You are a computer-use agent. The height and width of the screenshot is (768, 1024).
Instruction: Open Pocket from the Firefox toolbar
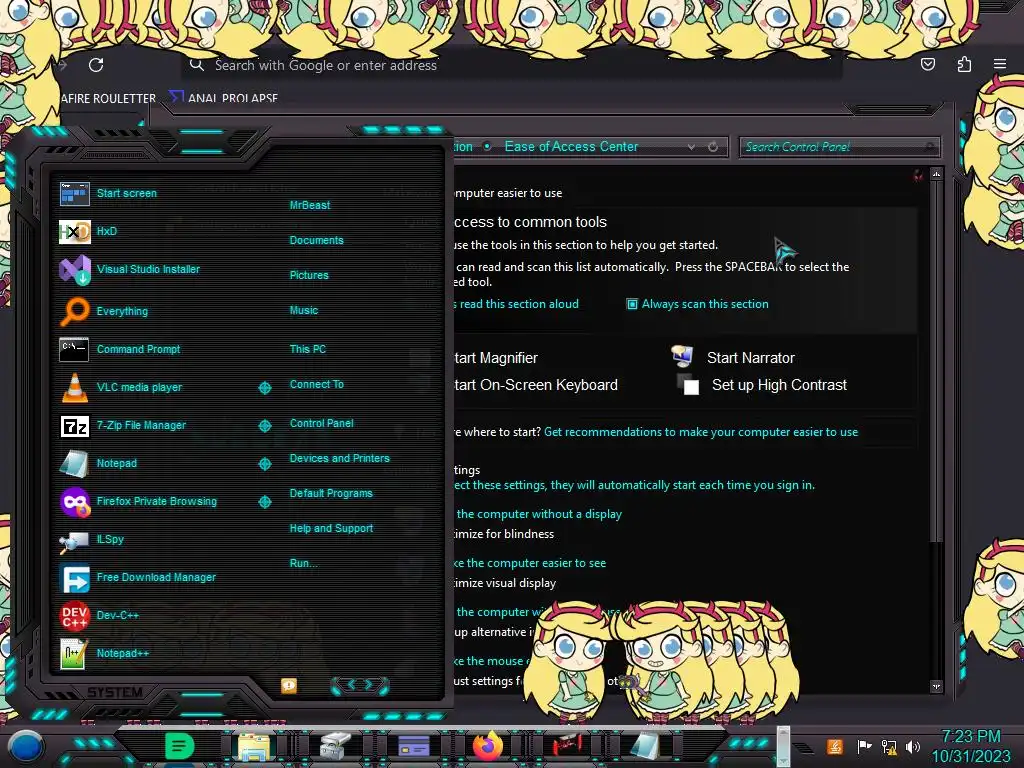[x=927, y=64]
